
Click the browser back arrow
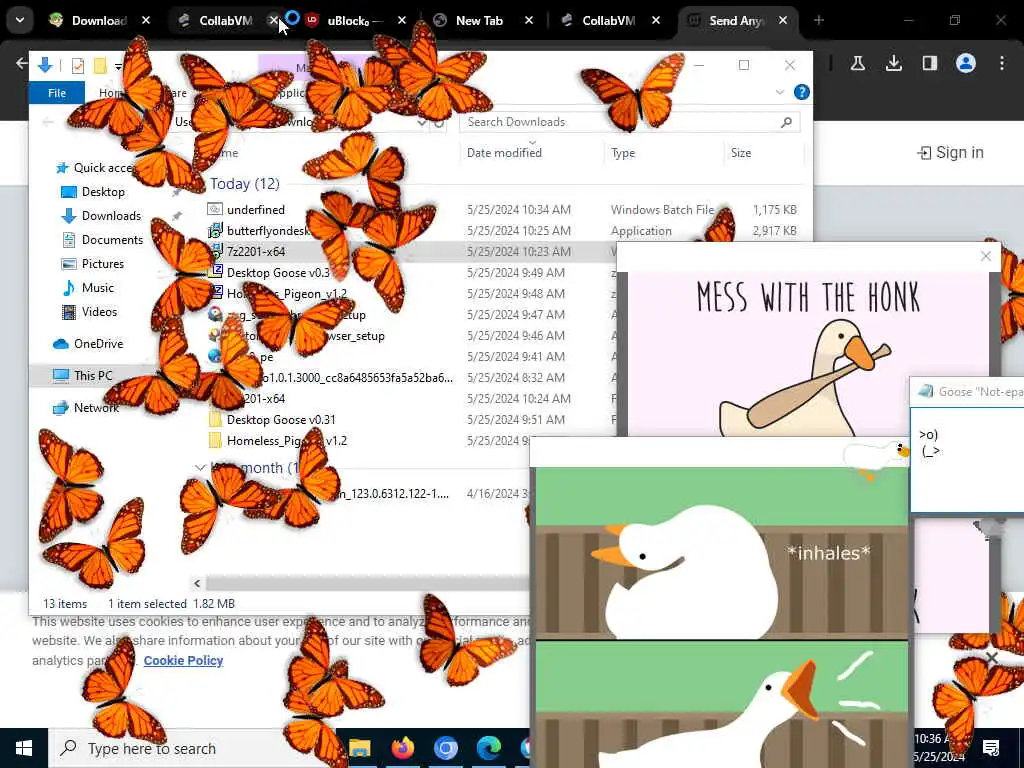(x=21, y=63)
